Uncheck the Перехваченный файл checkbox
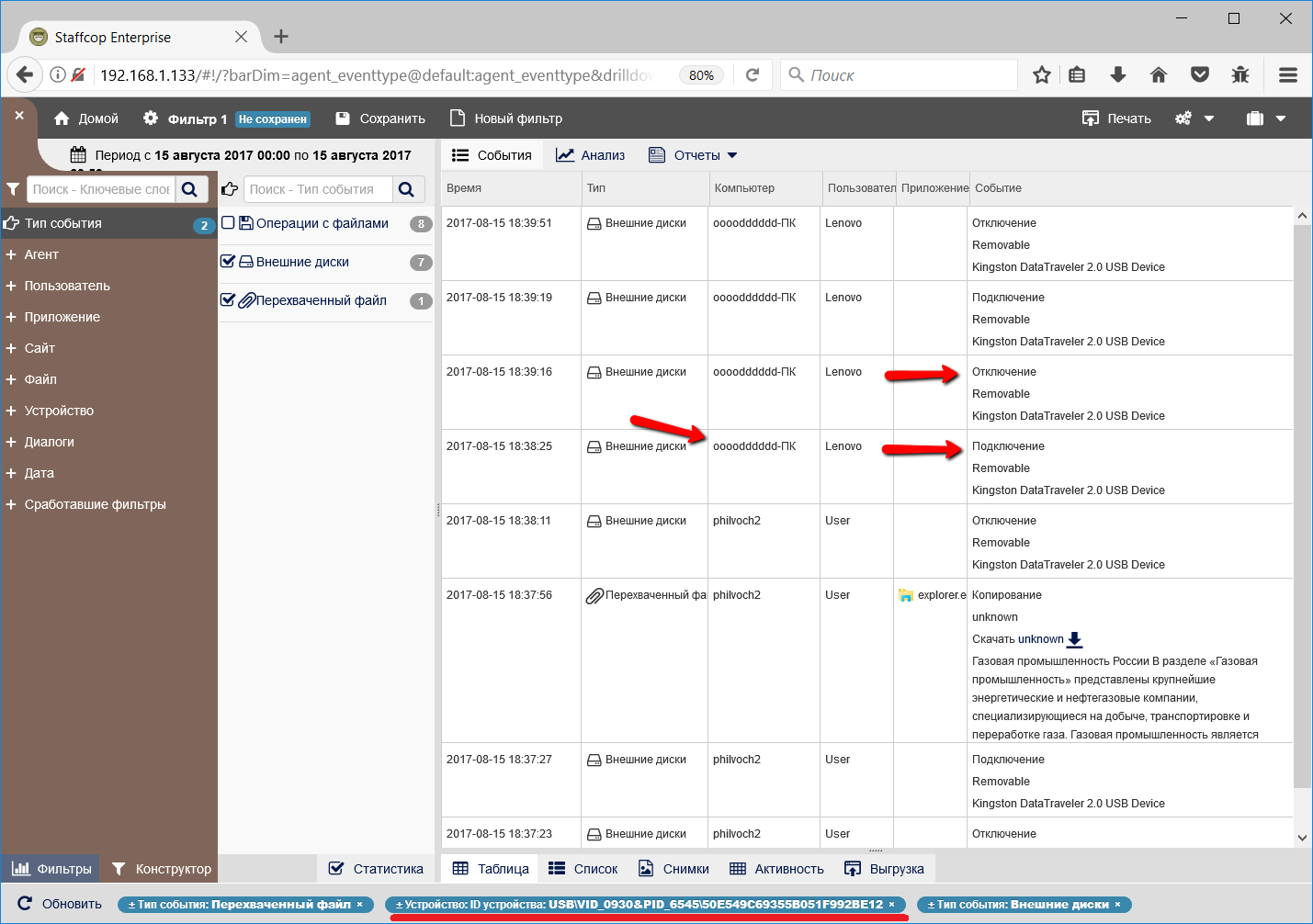This screenshot has height=924, width=1313. [x=228, y=300]
